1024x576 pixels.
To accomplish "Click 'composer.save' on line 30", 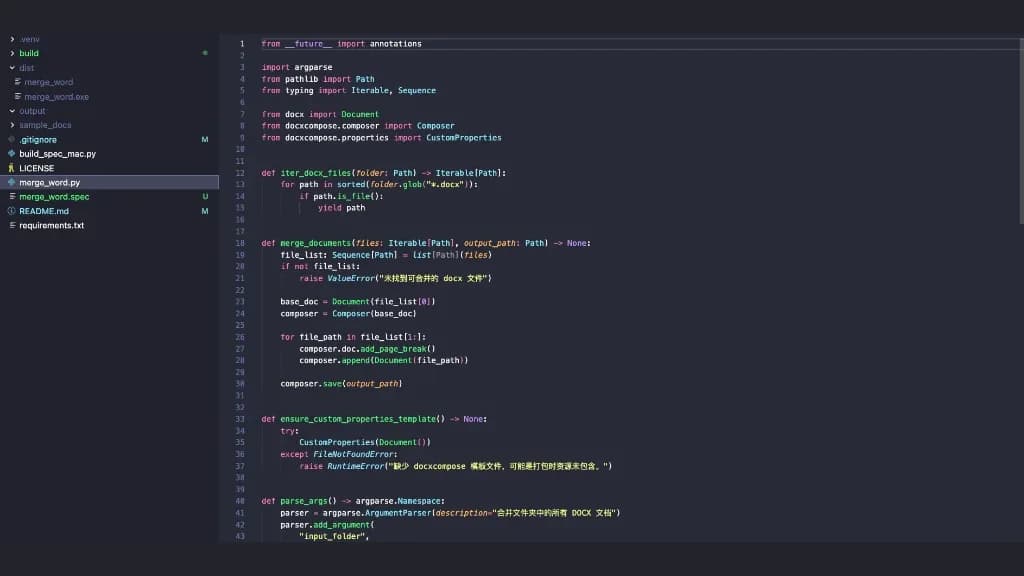I will pos(311,384).
